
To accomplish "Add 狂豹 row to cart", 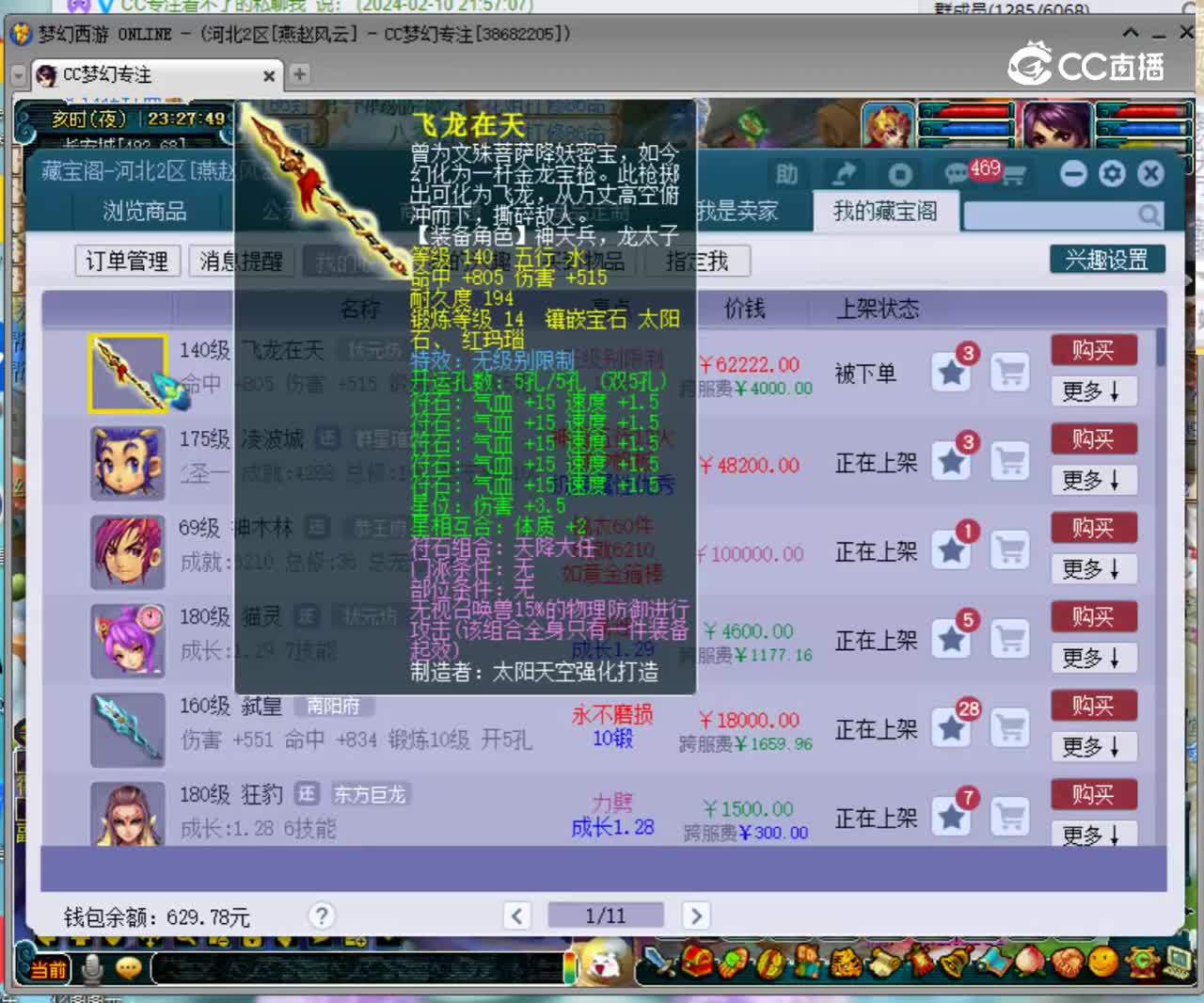I will click(x=1011, y=817).
